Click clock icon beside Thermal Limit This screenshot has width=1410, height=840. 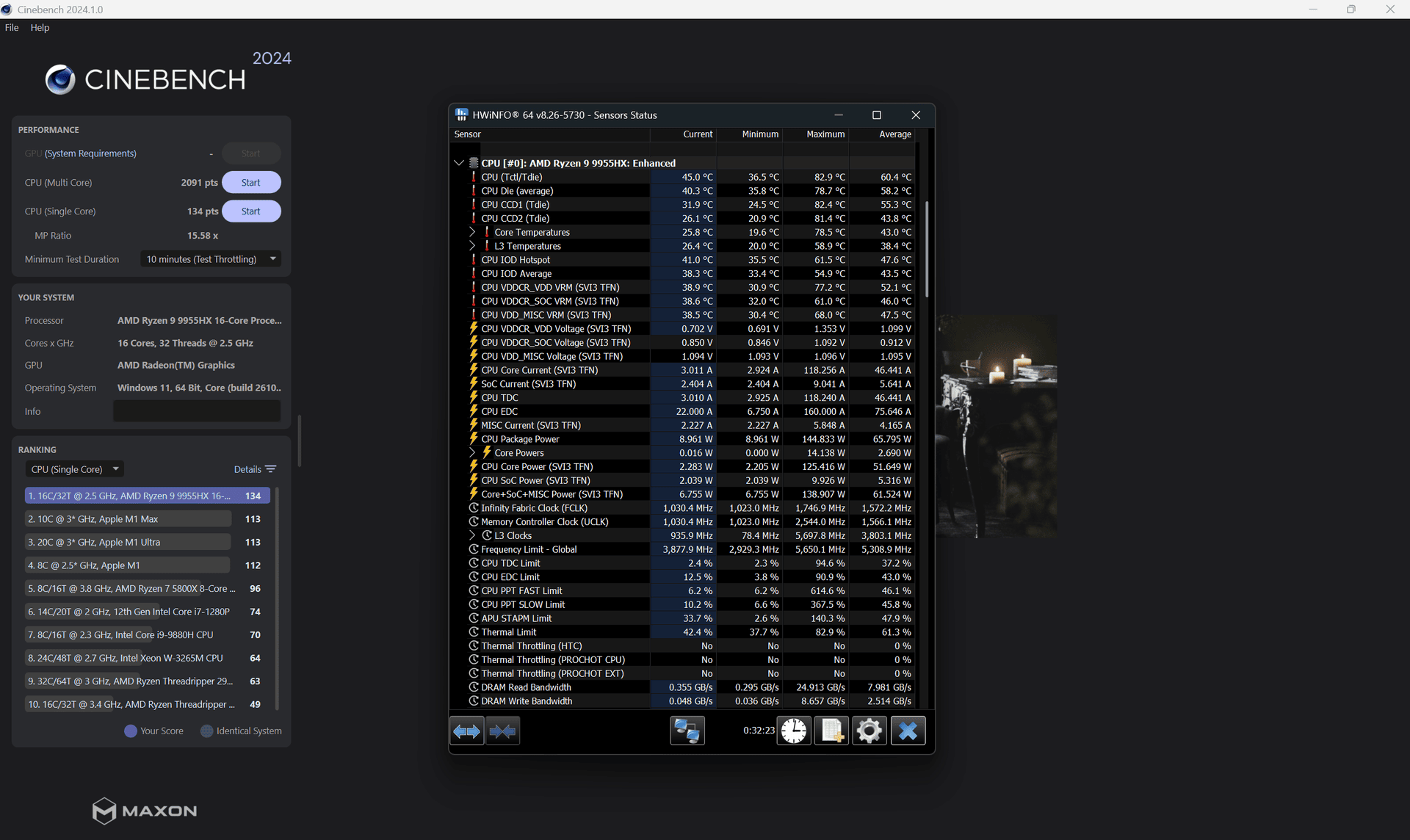point(474,632)
